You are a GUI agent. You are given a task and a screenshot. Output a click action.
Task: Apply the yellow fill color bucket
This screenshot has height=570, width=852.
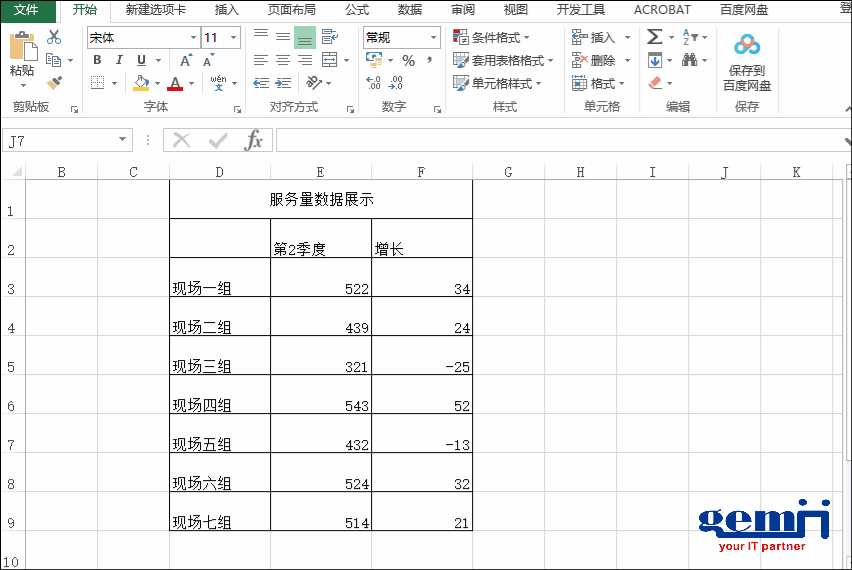click(x=141, y=83)
